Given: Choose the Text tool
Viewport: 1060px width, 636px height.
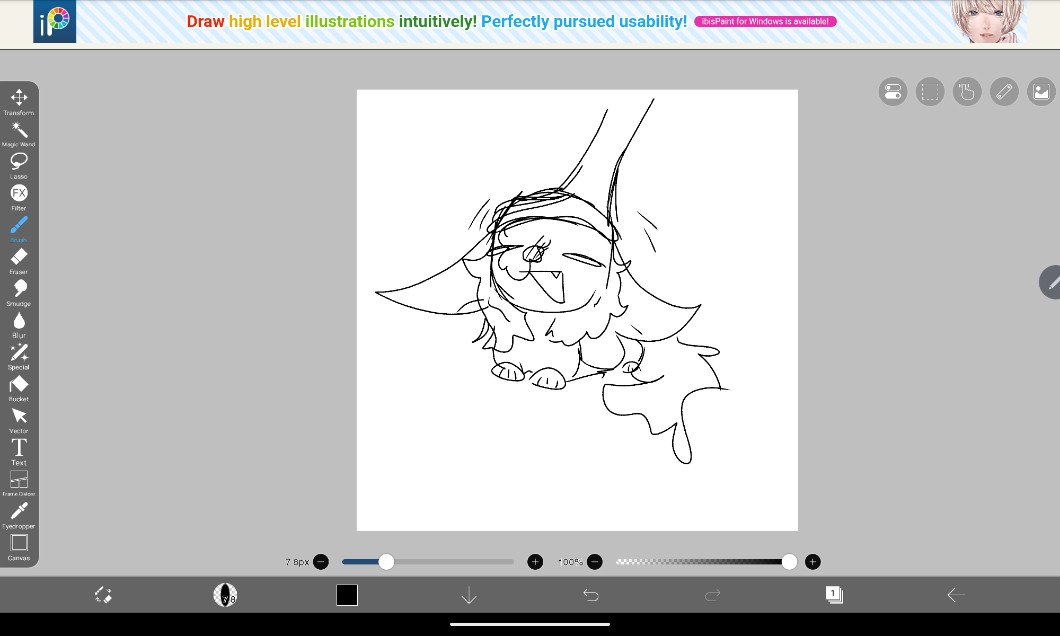Looking at the screenshot, I should click(18, 449).
